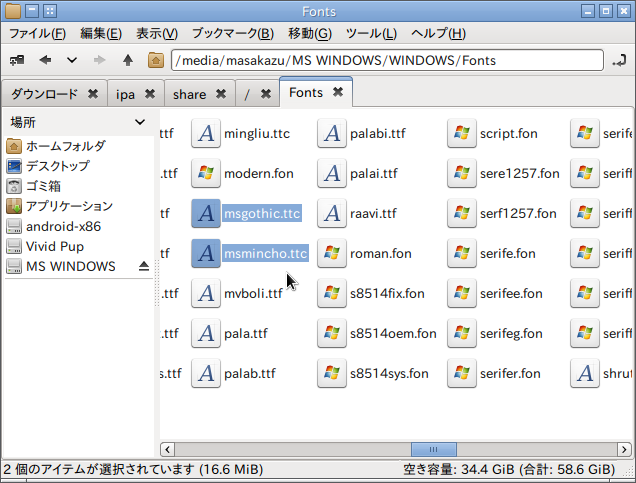Viewport: 636px width, 483px height.
Task: Open the ブックマーク(B) menu
Action: pos(233,33)
